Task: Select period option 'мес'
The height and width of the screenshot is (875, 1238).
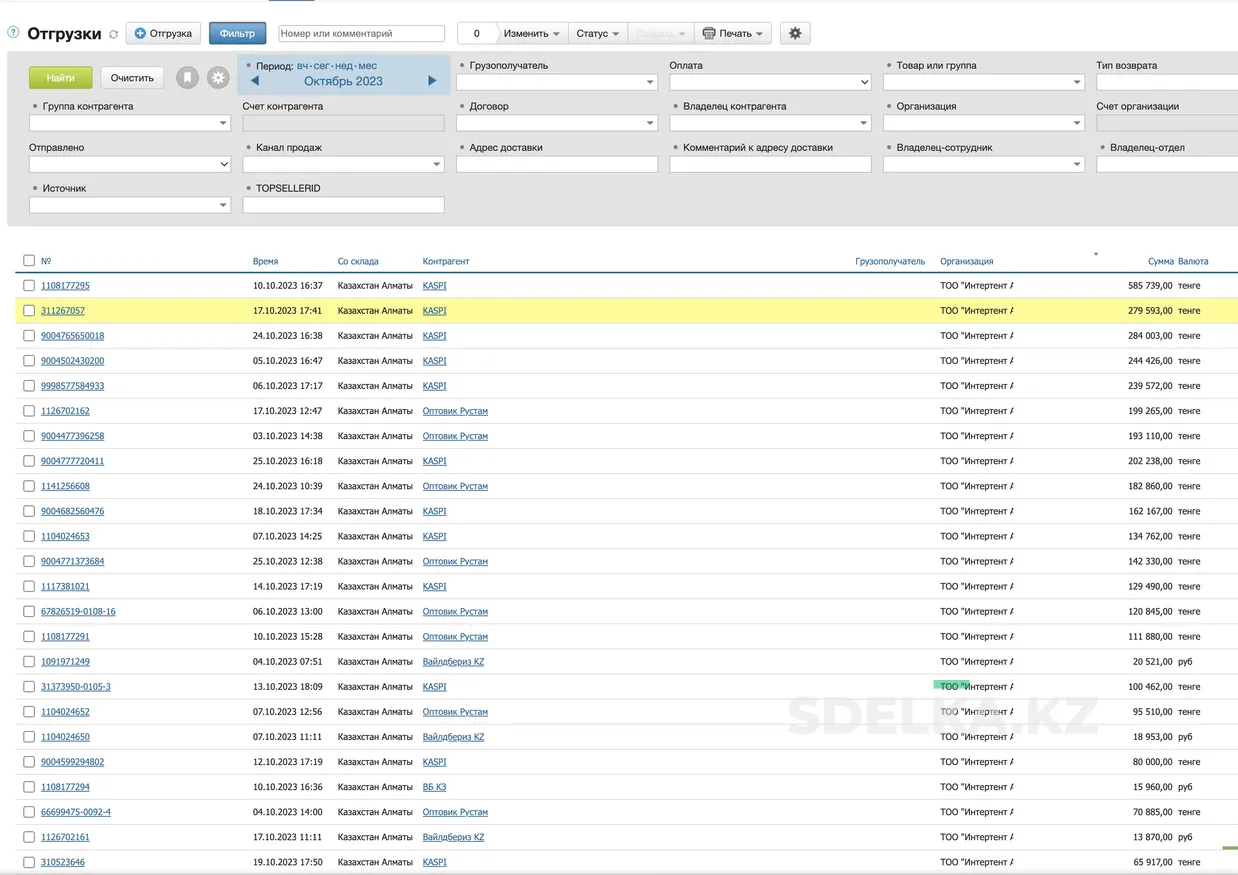Action: tap(367, 66)
